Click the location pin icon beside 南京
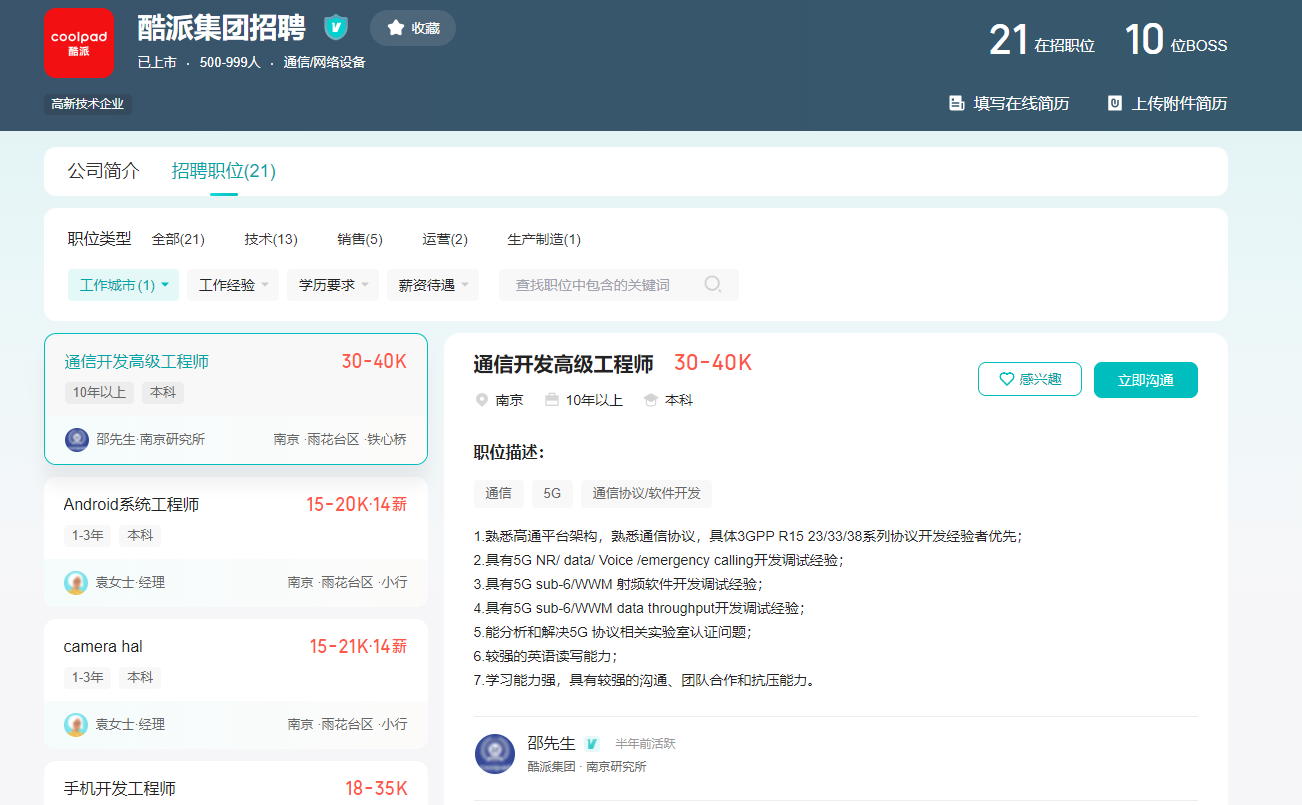The width and height of the screenshot is (1302, 805). tap(482, 400)
